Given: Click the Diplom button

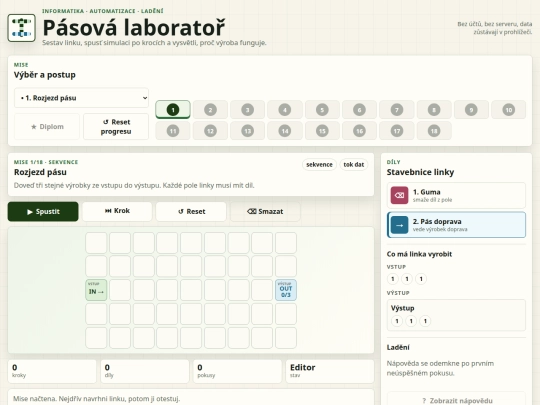Looking at the screenshot, I should 47,127.
